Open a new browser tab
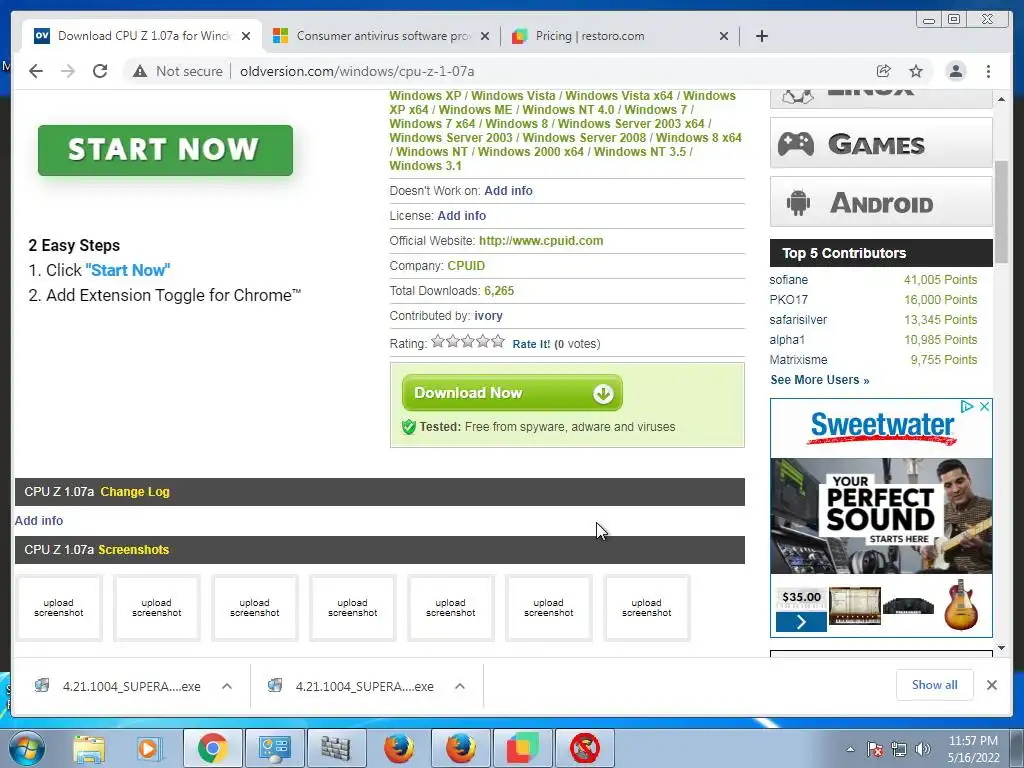 761,36
